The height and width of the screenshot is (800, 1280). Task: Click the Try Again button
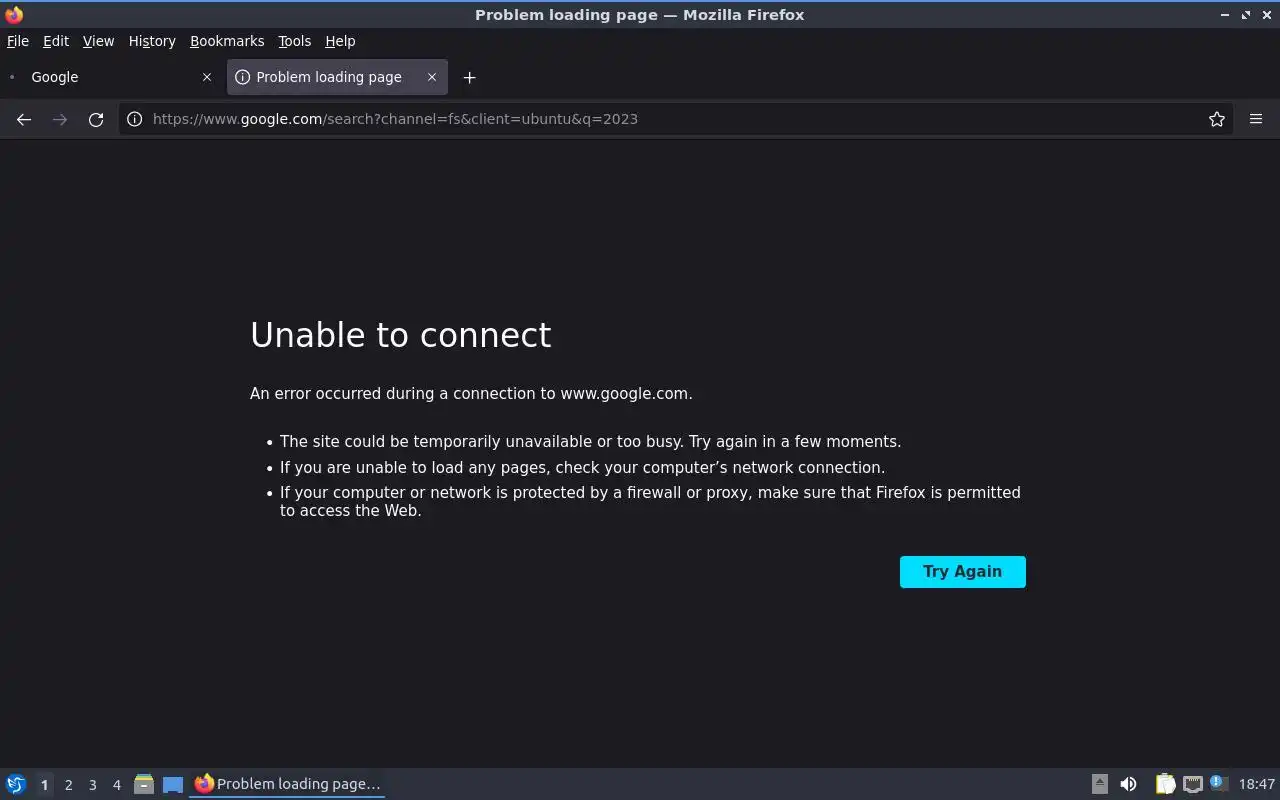[x=962, y=572]
